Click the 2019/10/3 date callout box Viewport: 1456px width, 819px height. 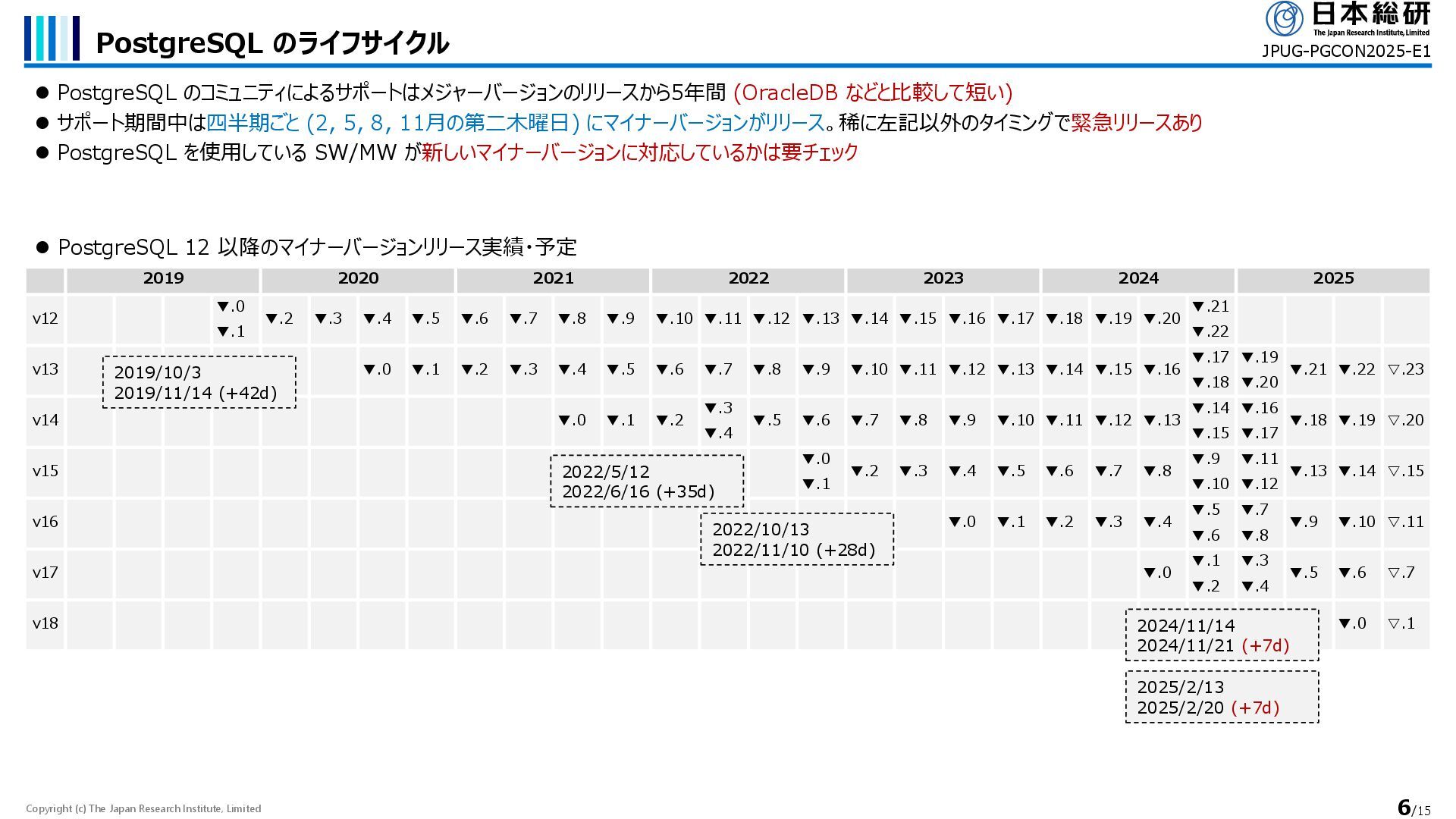tap(199, 382)
